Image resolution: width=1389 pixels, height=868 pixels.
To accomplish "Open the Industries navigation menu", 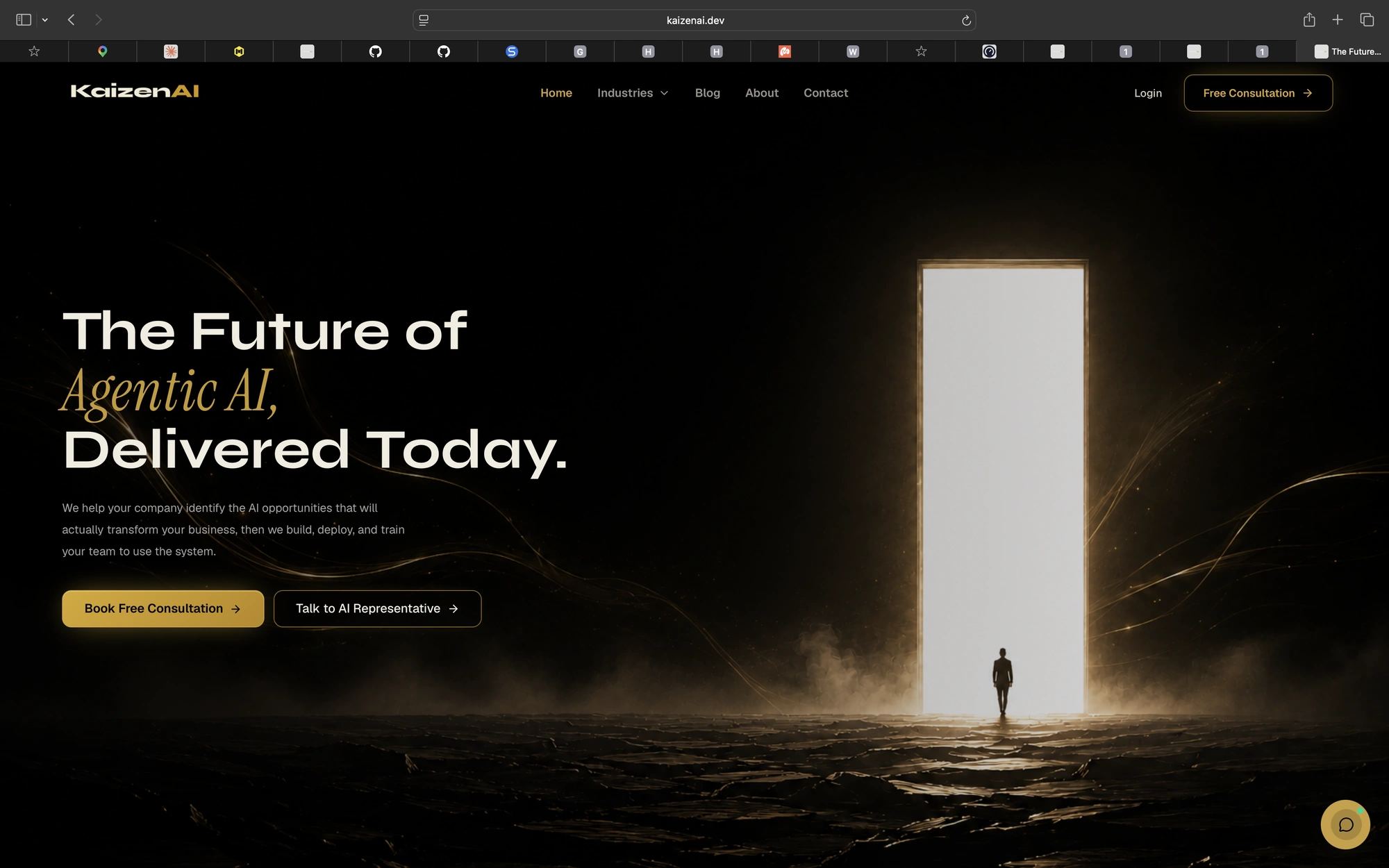I will tap(625, 93).
